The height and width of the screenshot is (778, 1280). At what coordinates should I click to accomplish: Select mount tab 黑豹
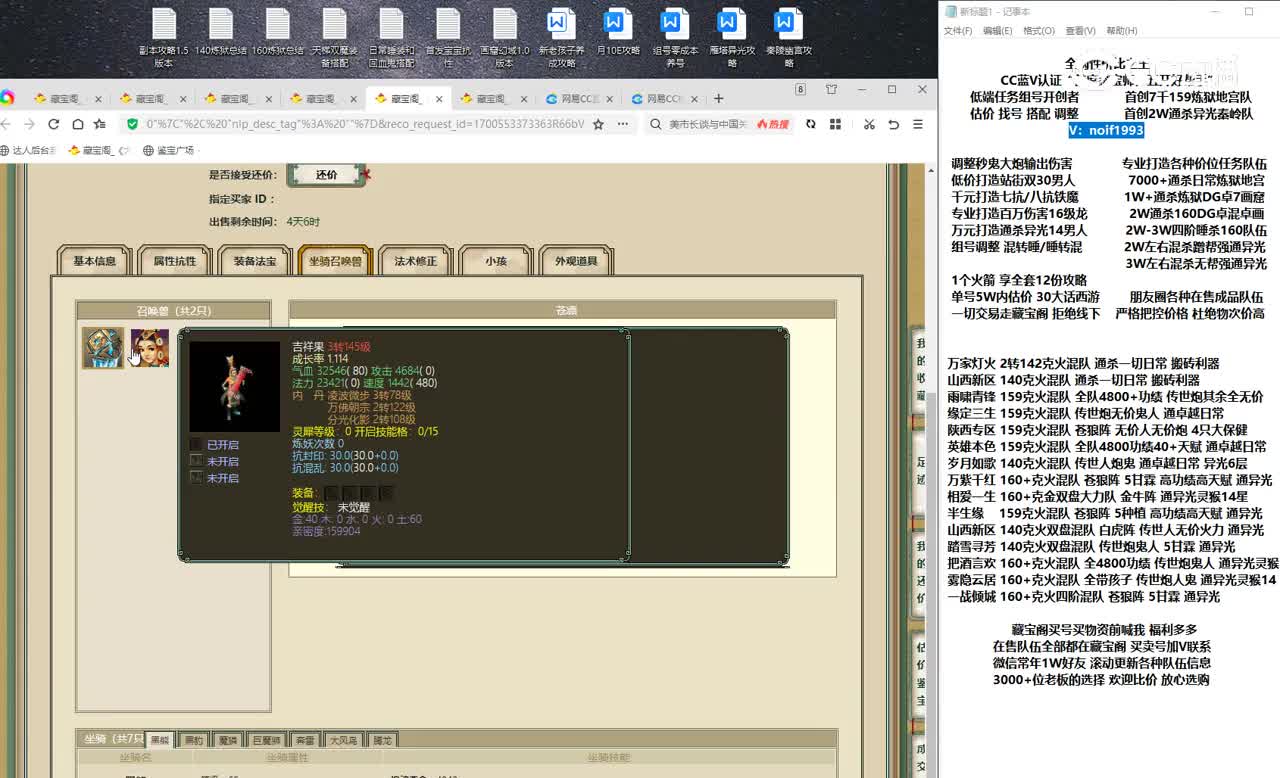click(193, 740)
